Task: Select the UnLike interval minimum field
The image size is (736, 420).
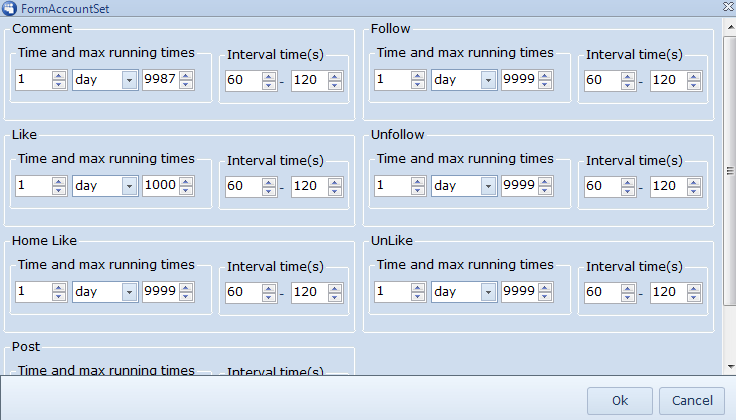Action: point(601,292)
